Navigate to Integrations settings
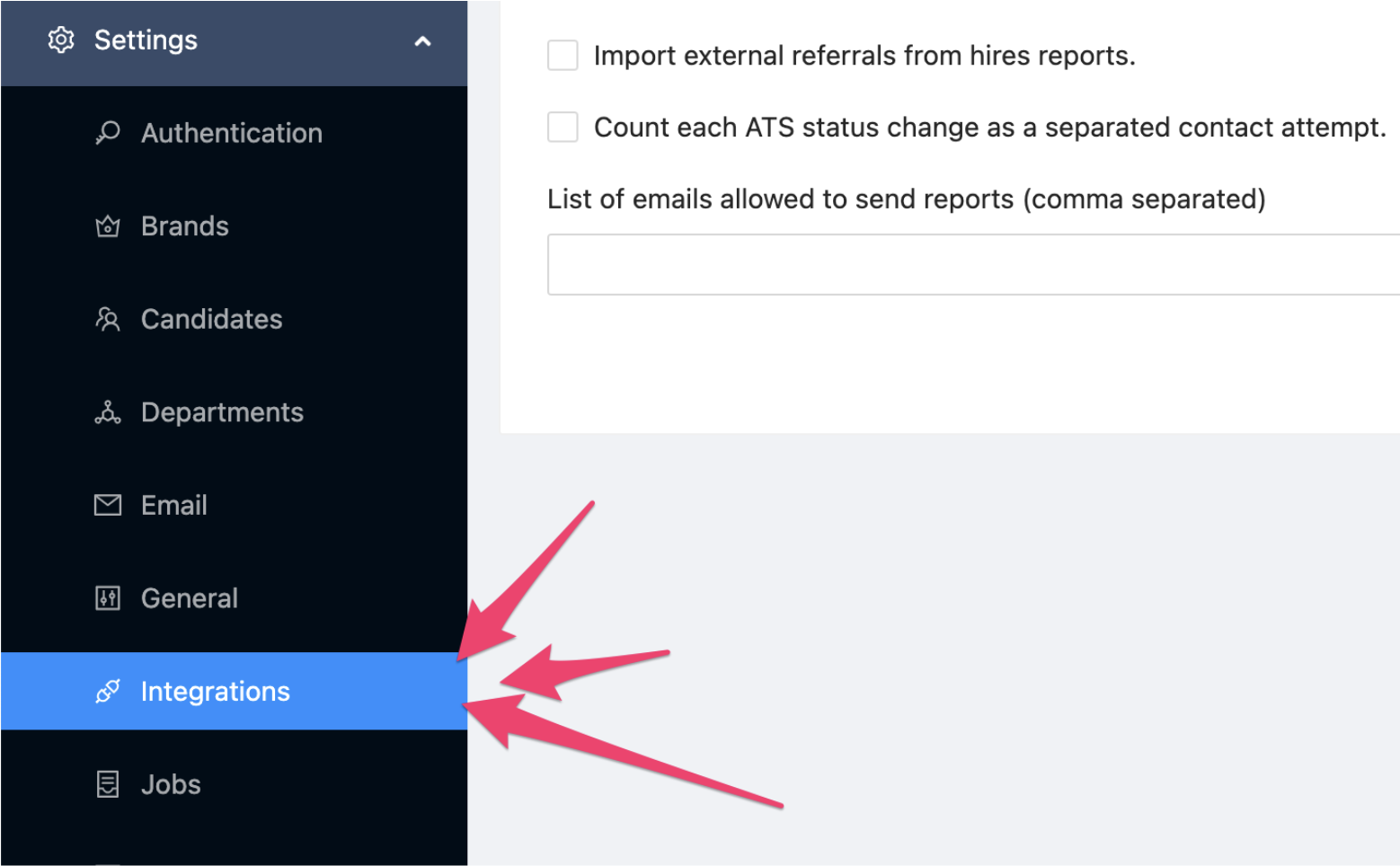The width and height of the screenshot is (1400, 866). tap(215, 692)
